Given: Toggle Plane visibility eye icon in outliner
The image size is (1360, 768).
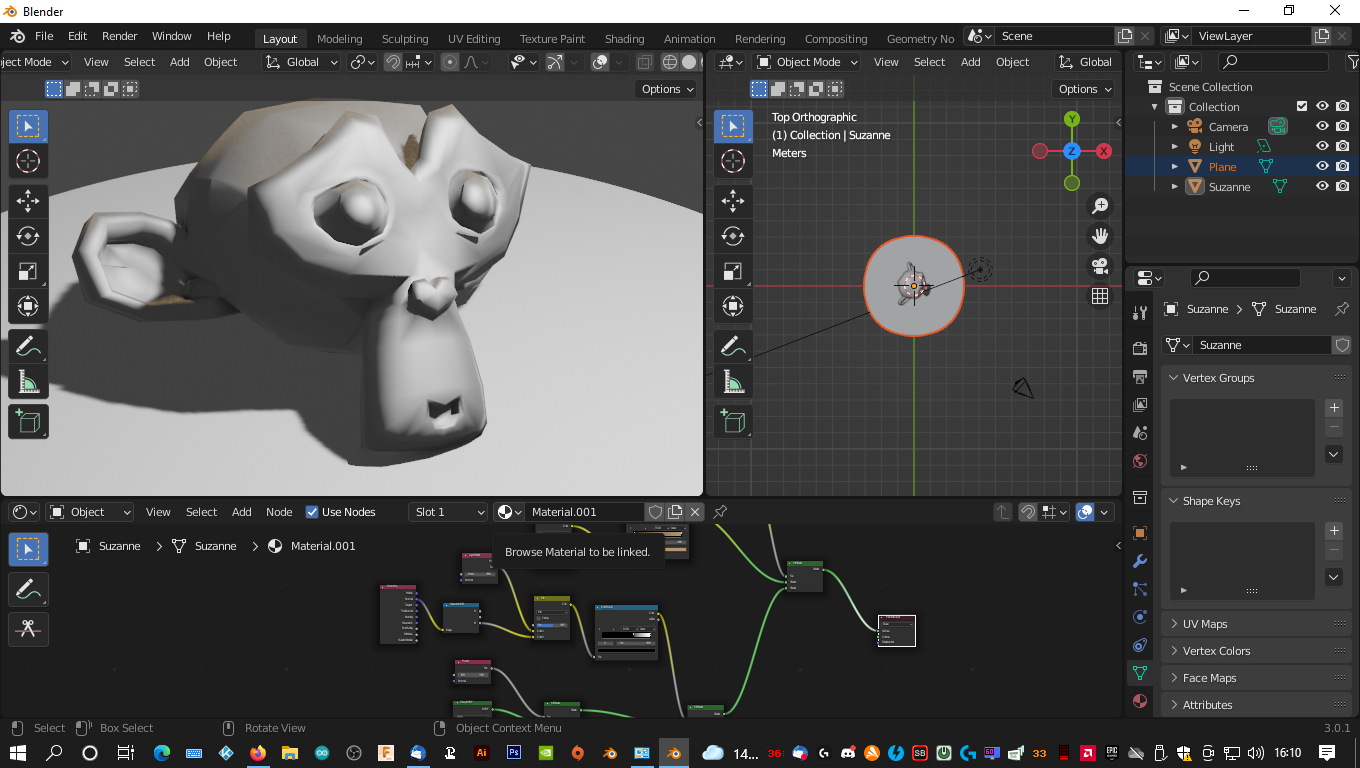Looking at the screenshot, I should (1322, 167).
